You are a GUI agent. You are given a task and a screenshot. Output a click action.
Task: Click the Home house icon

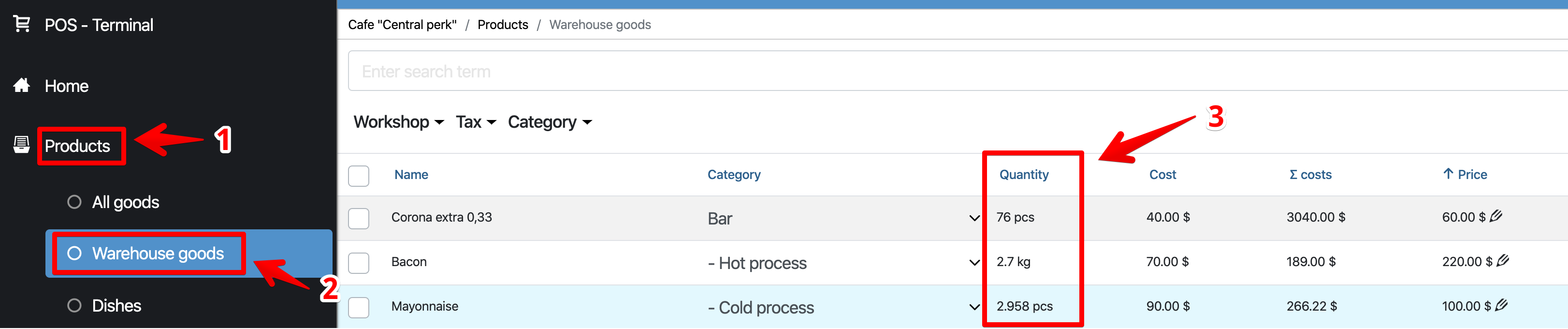pyautogui.click(x=21, y=85)
